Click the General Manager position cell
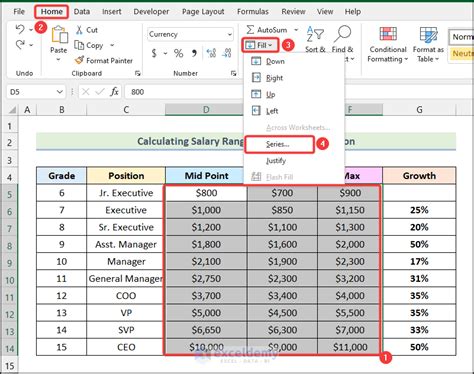 coord(126,279)
